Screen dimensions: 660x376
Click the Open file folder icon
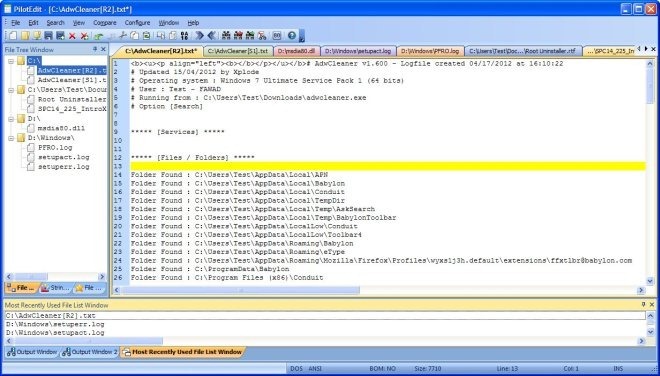coord(25,36)
